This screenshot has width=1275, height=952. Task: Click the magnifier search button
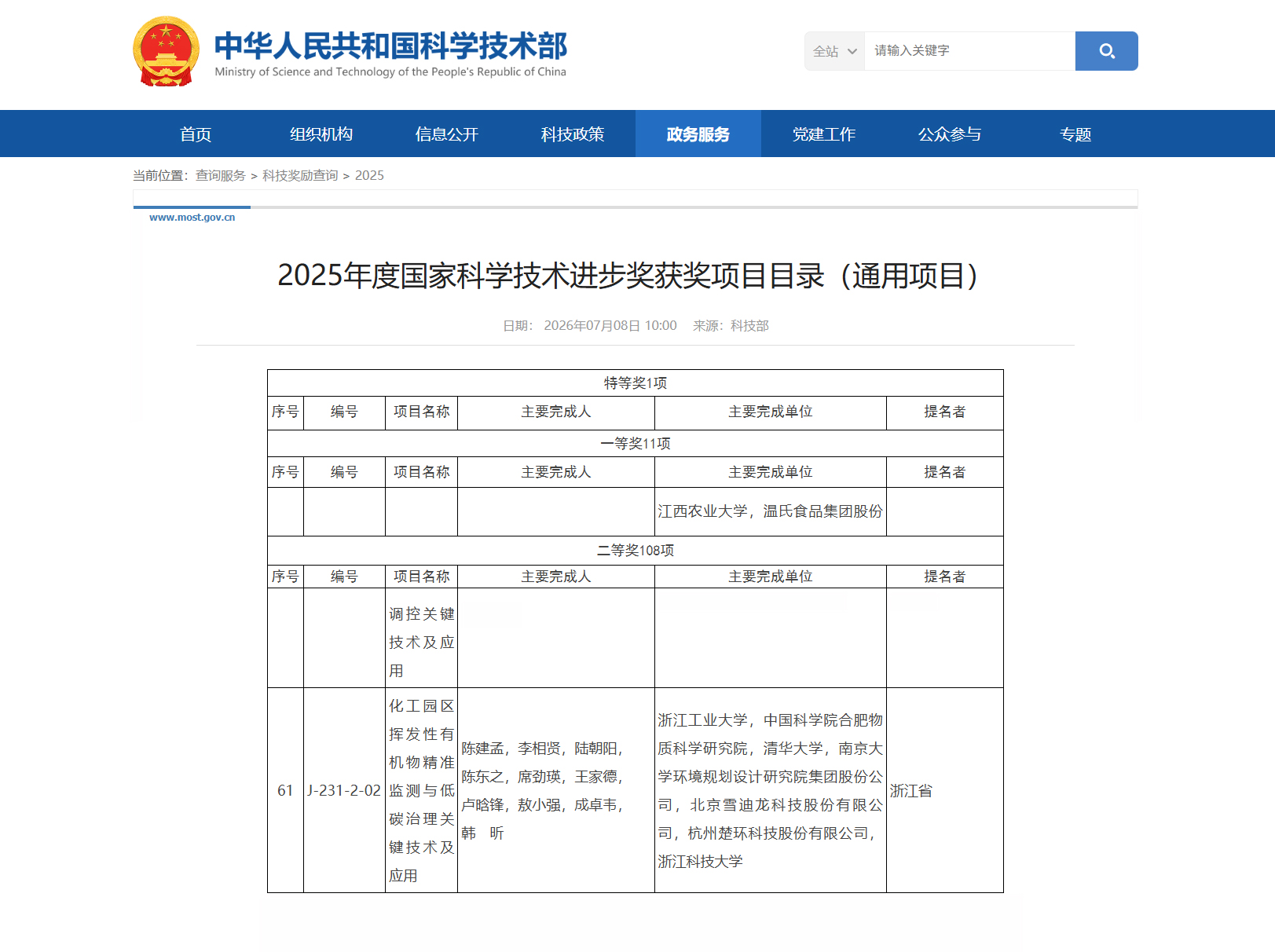coord(1106,51)
